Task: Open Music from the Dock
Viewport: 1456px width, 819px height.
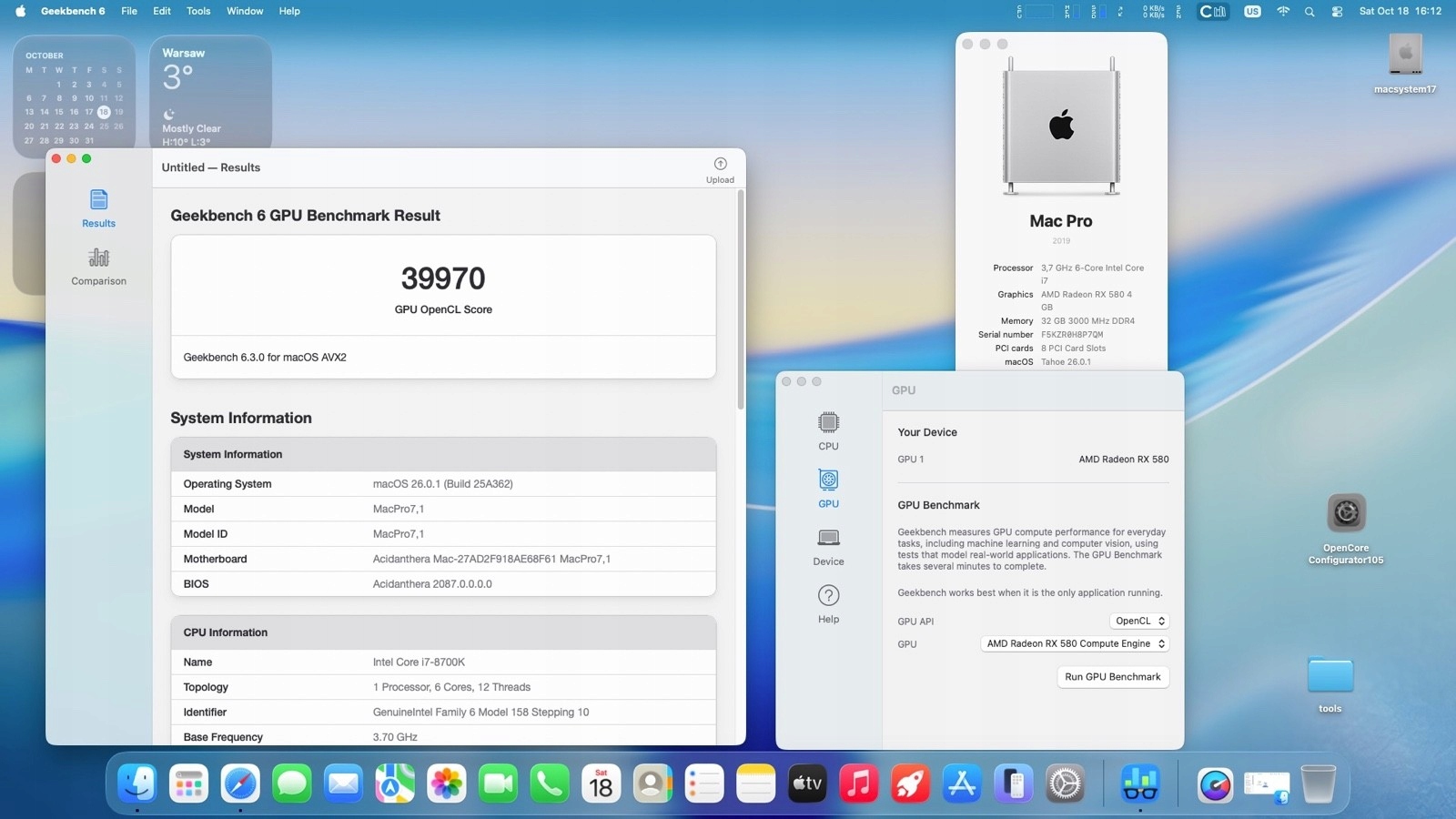Action: point(859,784)
